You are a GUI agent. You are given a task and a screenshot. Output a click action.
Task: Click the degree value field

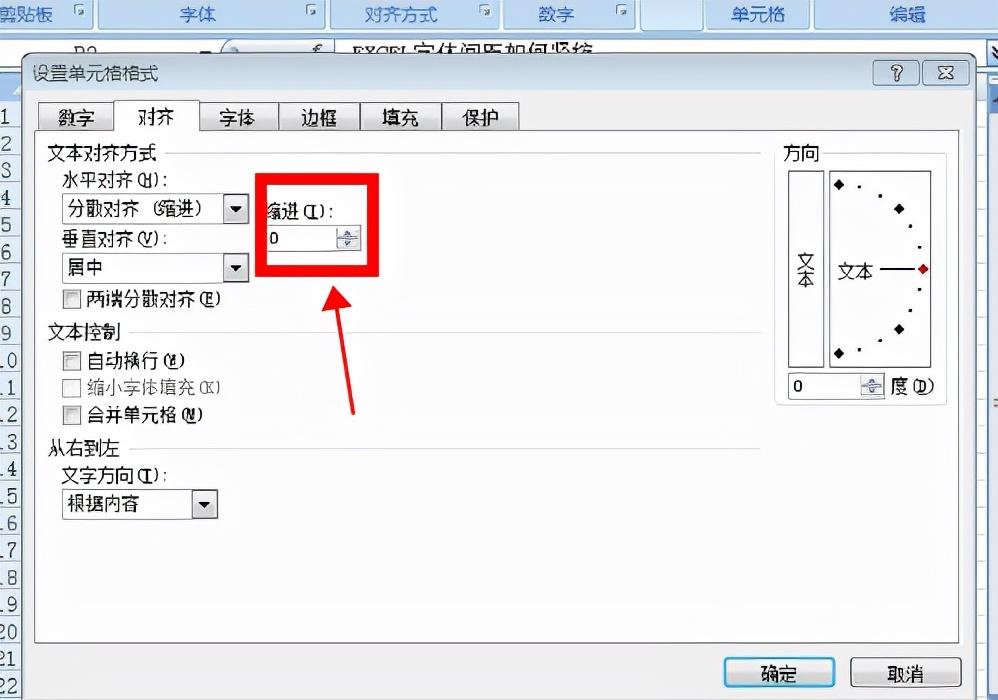click(x=824, y=386)
